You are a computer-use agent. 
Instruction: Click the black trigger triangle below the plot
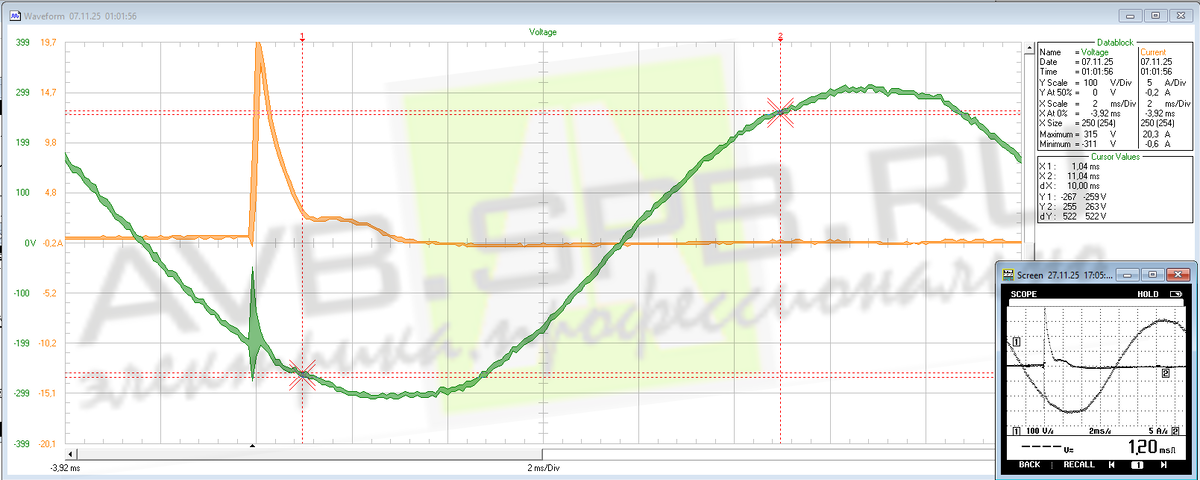[253, 445]
